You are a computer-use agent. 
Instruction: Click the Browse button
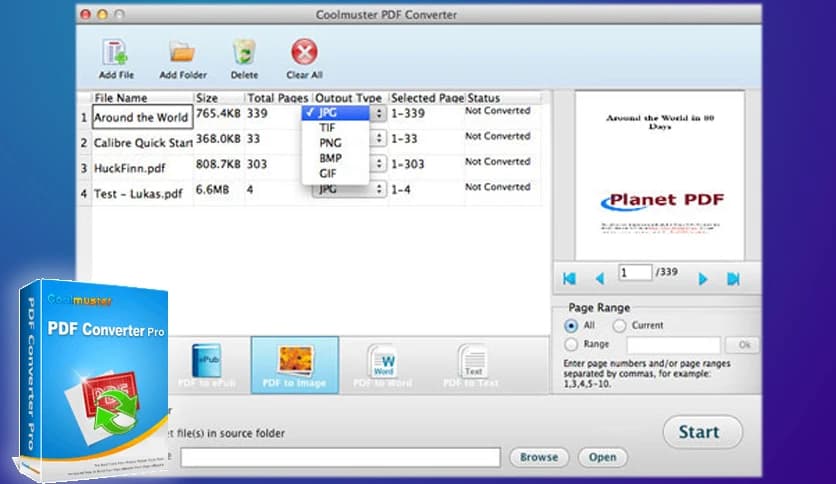point(539,457)
